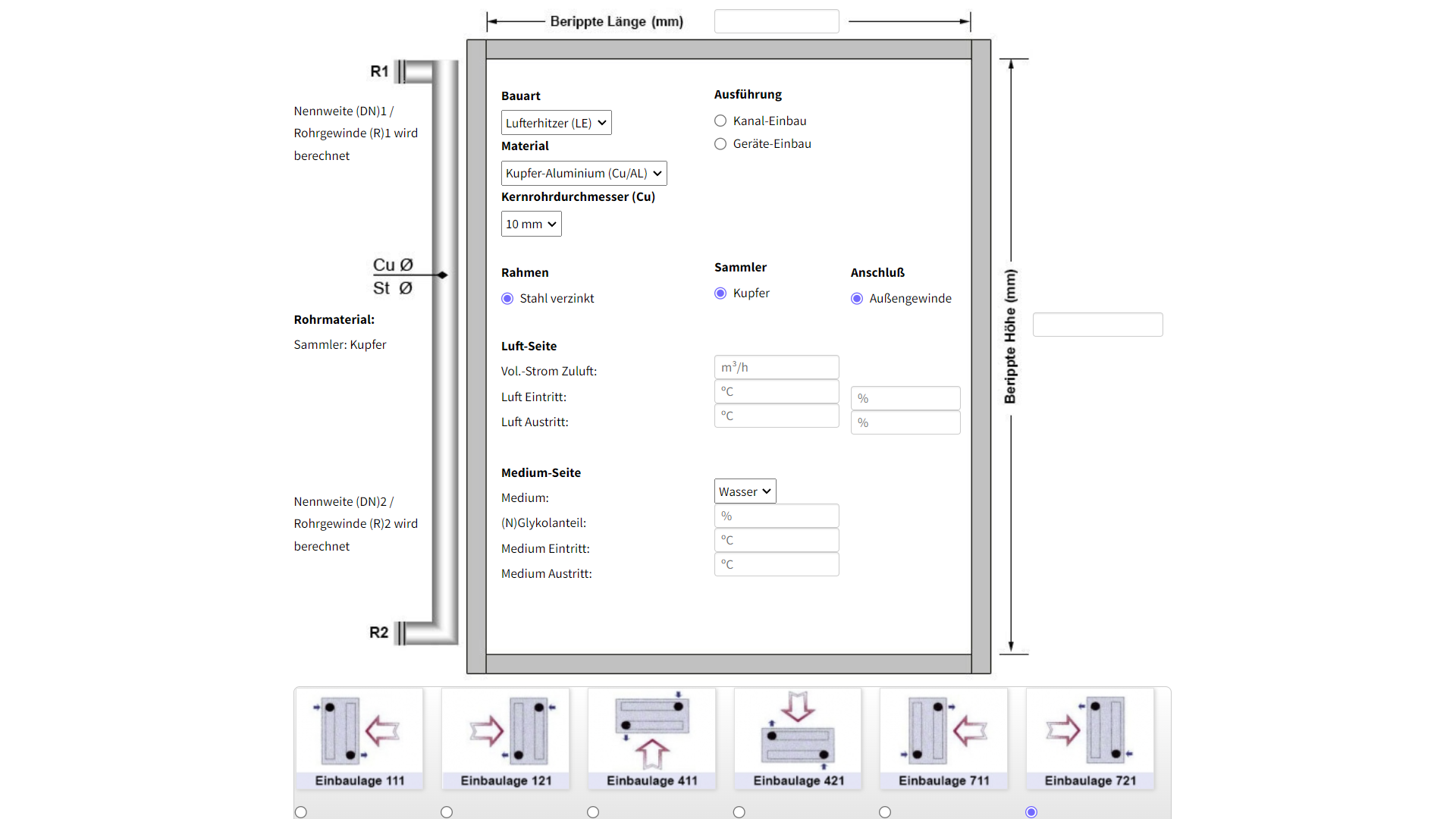This screenshot has height=819, width=1456.
Task: Click the R2 pipe connection symbol
Action: click(x=414, y=632)
